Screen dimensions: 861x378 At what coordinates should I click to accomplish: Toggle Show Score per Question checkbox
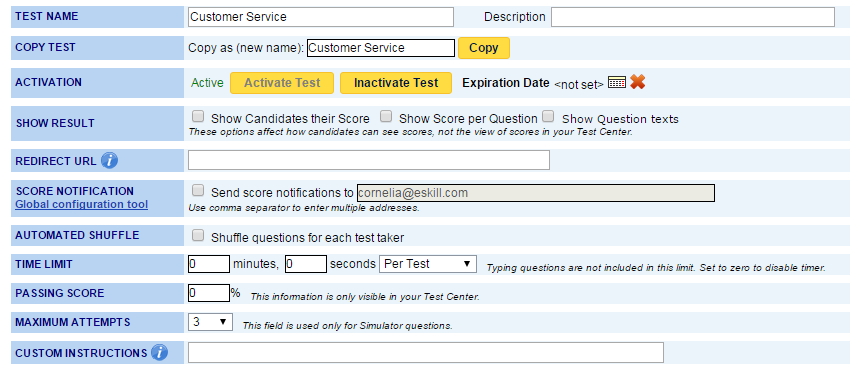[x=386, y=116]
